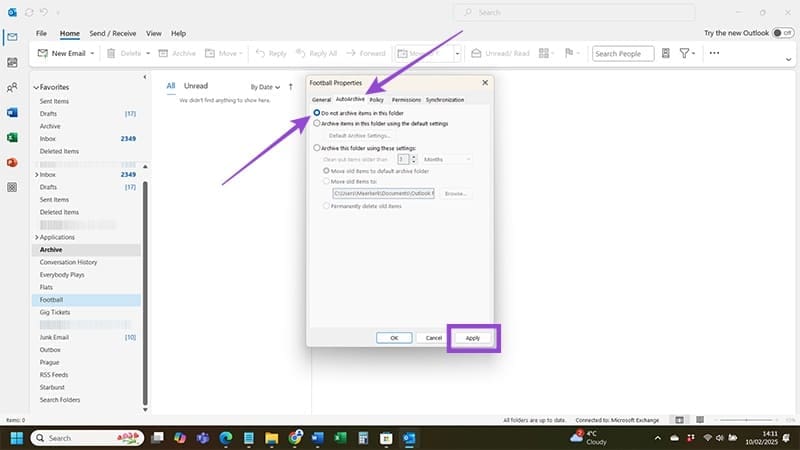This screenshot has height=450, width=800.
Task: Toggle the Try the new Outlook switch
Action: pyautogui.click(x=782, y=33)
